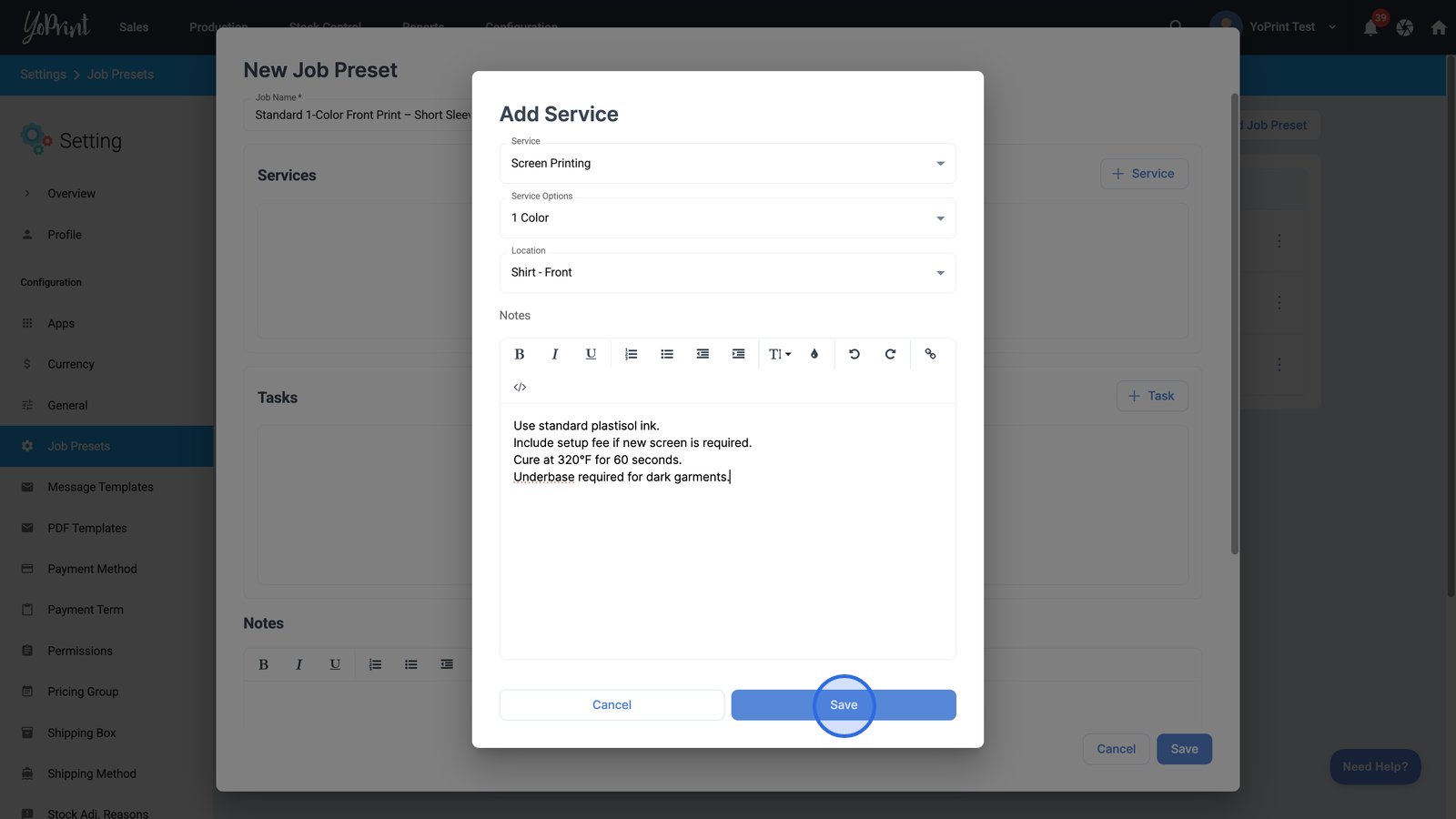
Task: Select Job Presets in settings sidebar
Action: coord(106,446)
